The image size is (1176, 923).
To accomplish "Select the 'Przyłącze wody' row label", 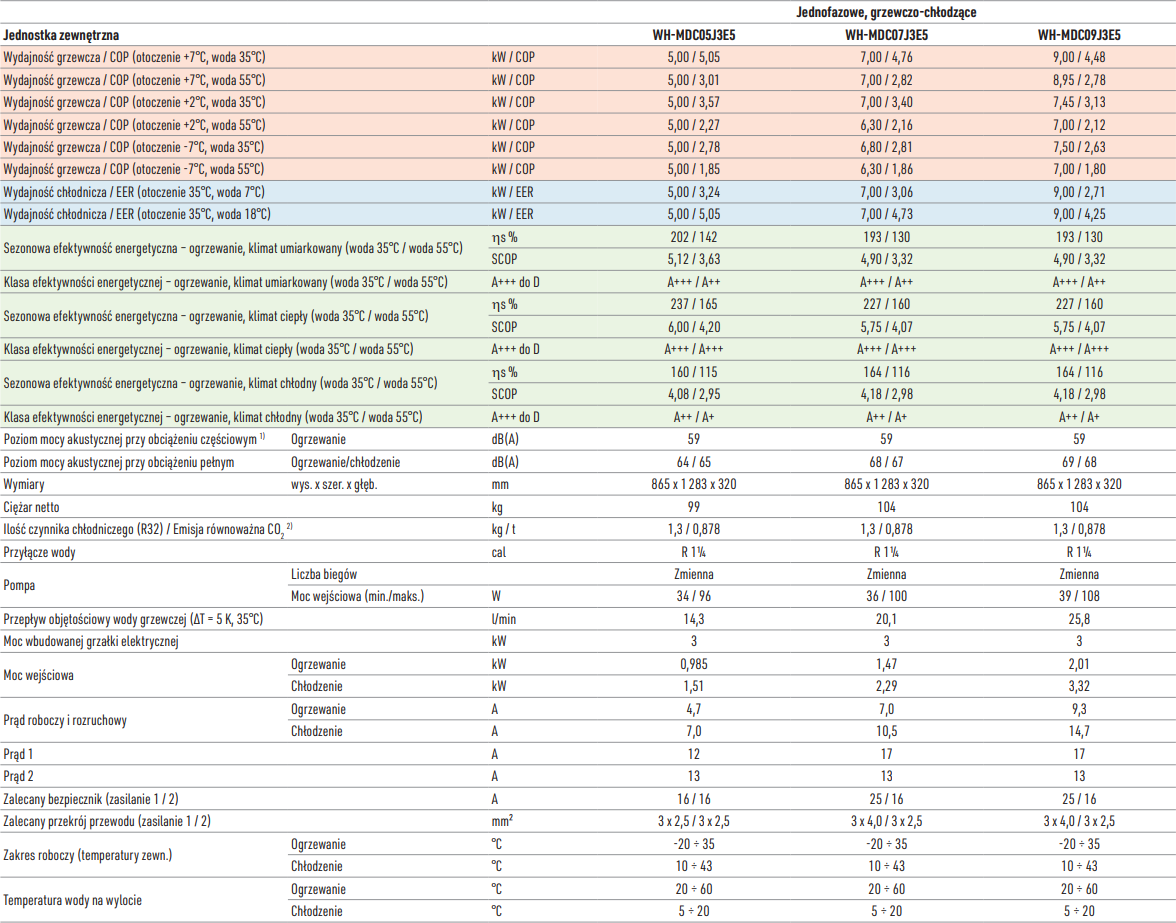I will coord(39,552).
